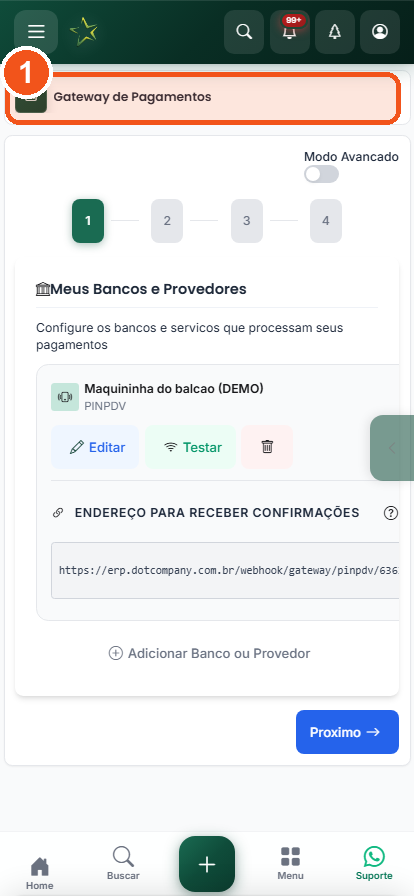This screenshot has width=414, height=896.
Task: Go to wizard step 2
Action: click(167, 221)
